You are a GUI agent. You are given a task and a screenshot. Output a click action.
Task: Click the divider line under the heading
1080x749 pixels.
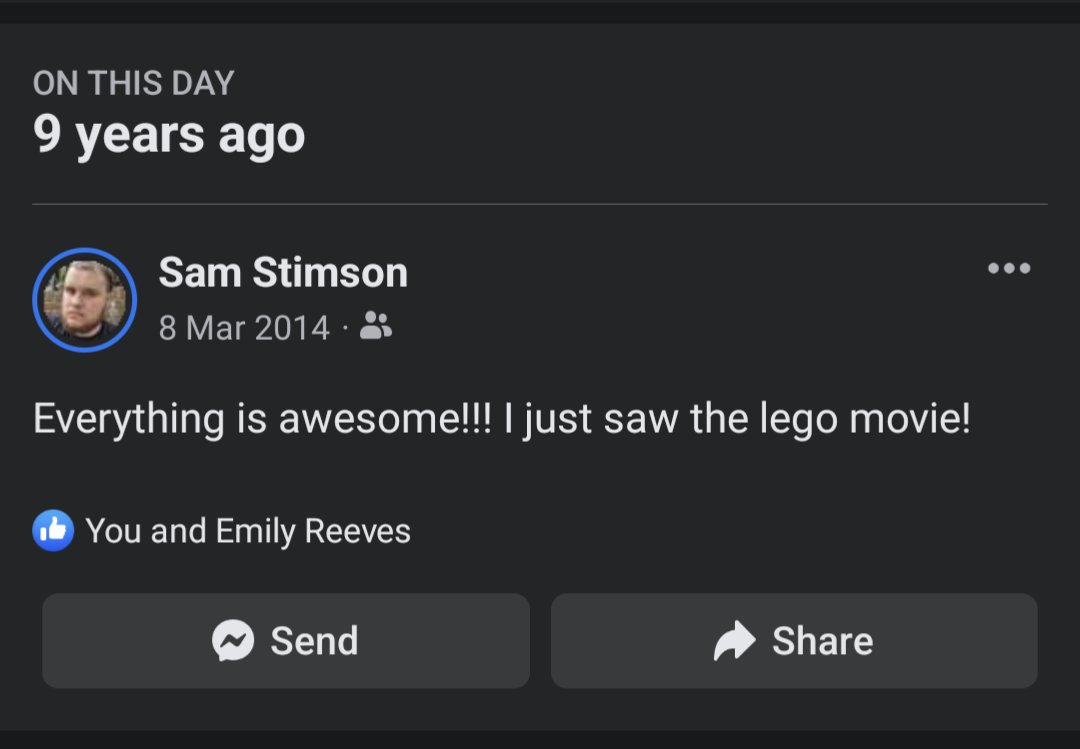point(540,204)
